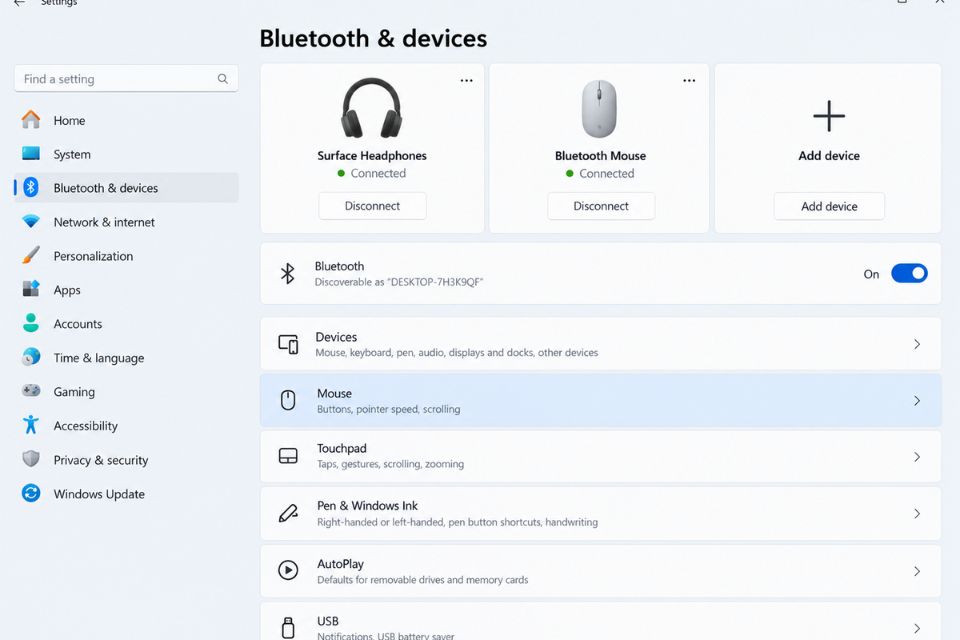Navigate to Accounts settings

126,323
